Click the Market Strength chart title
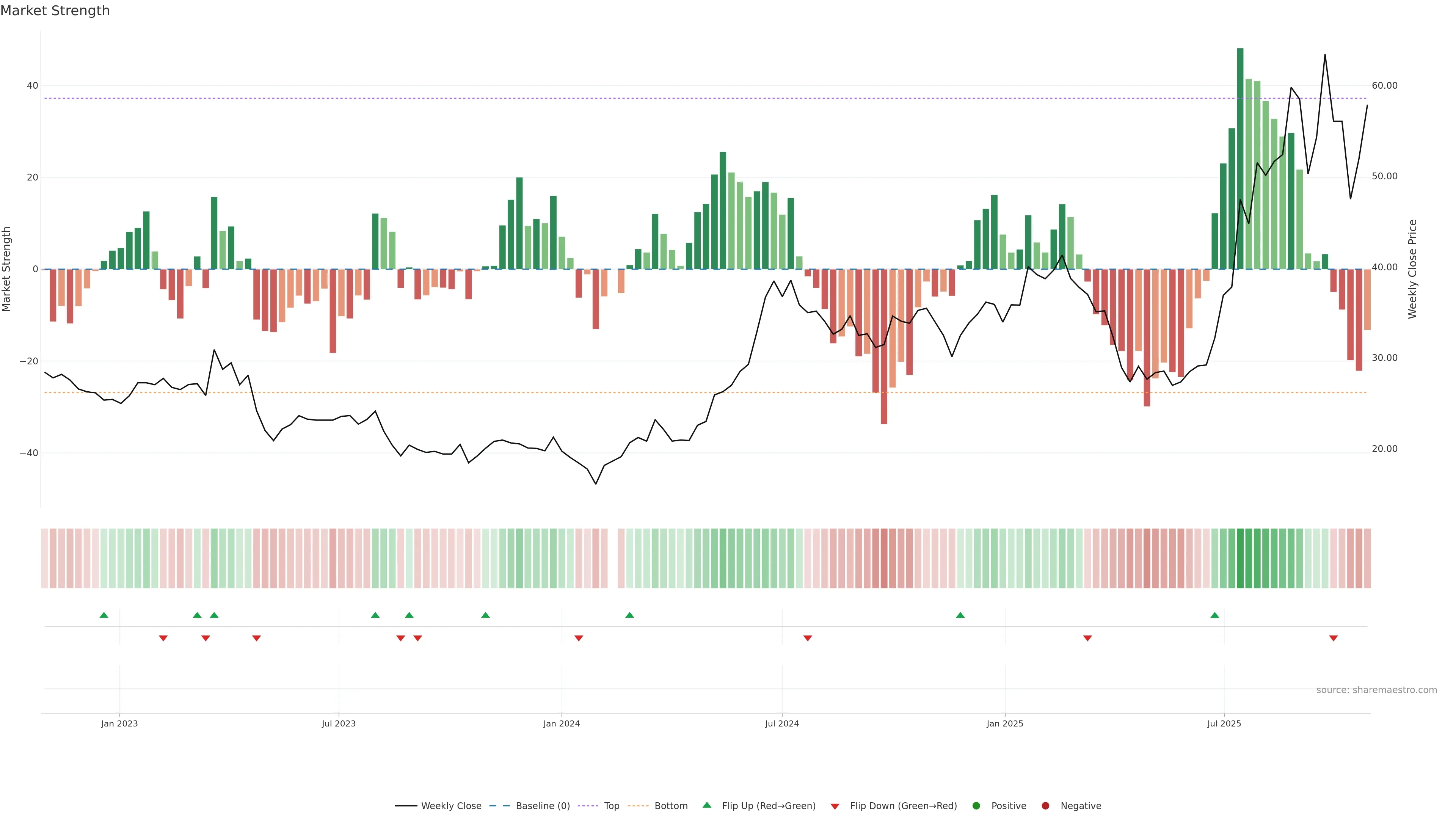1456x819 pixels. 55,11
